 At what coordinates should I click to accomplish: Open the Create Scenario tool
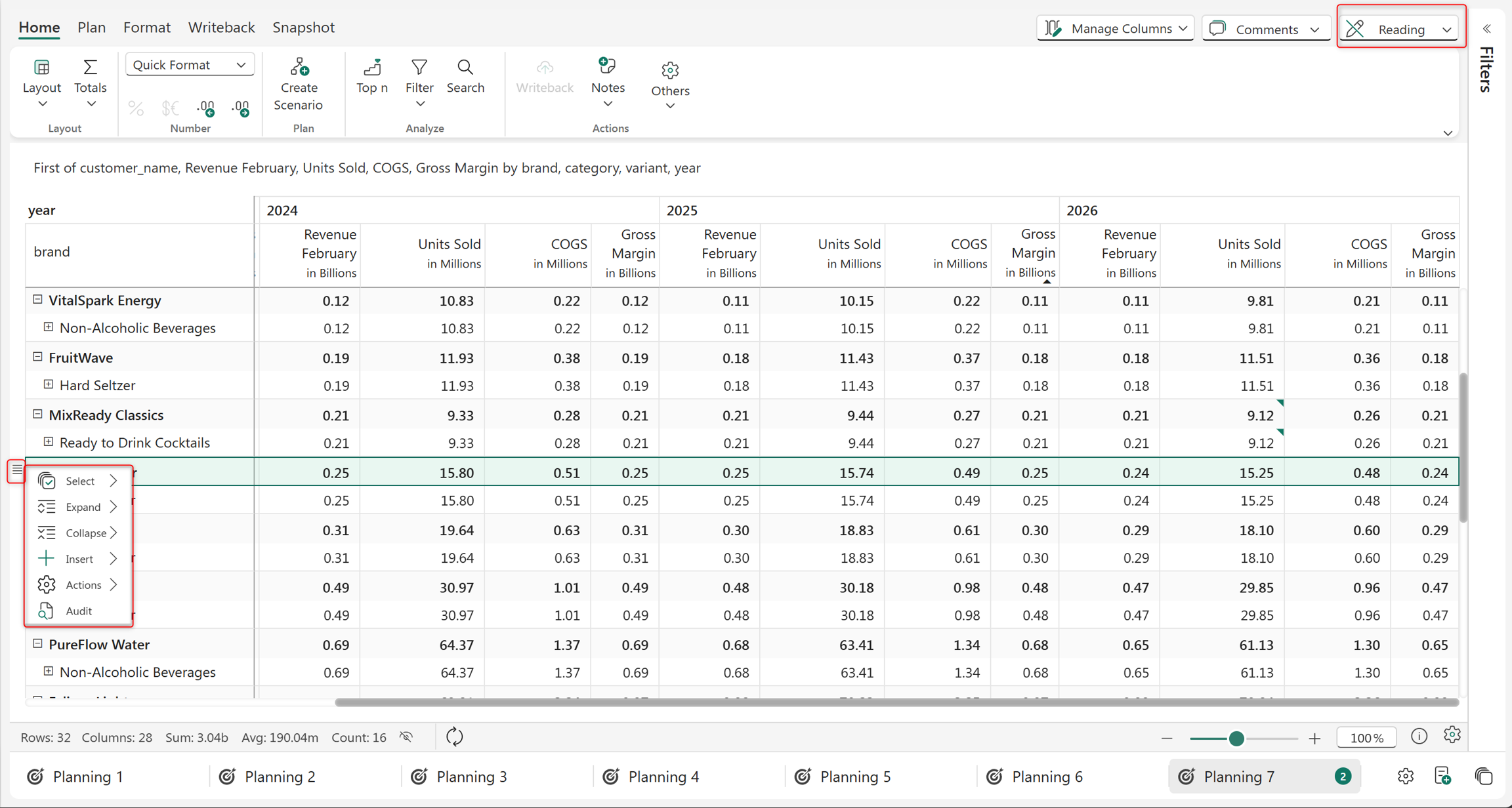[299, 85]
